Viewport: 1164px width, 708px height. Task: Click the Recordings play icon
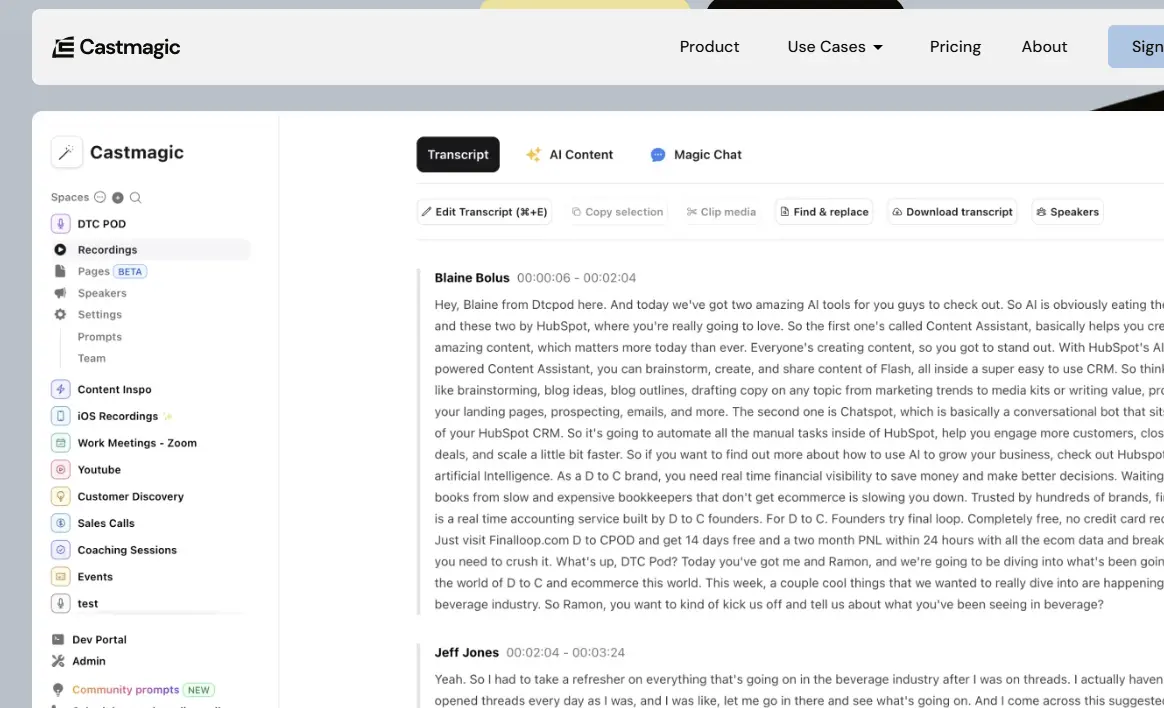(60, 250)
